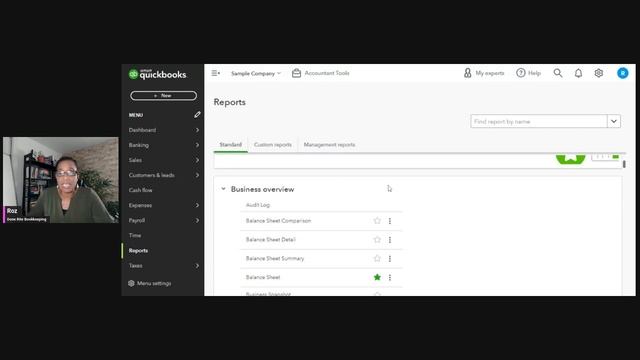Click the Banking menu label

(139, 145)
